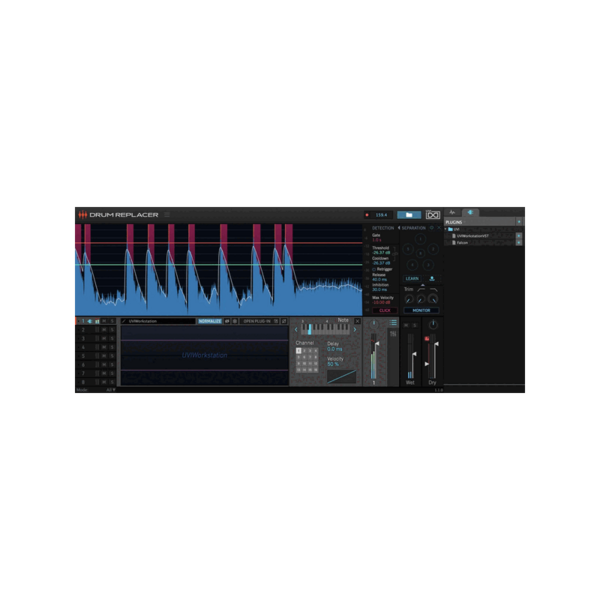Click the UVIWorkstation name field
600x600 pixels.
[158, 321]
